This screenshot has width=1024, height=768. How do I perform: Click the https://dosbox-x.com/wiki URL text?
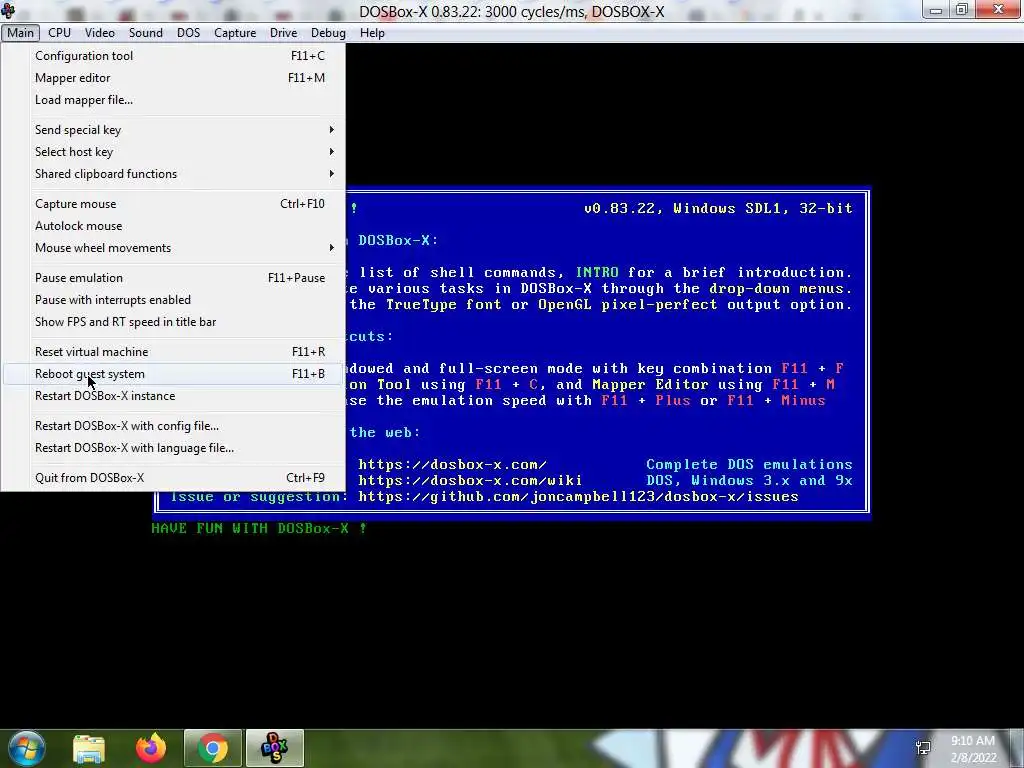(x=470, y=481)
